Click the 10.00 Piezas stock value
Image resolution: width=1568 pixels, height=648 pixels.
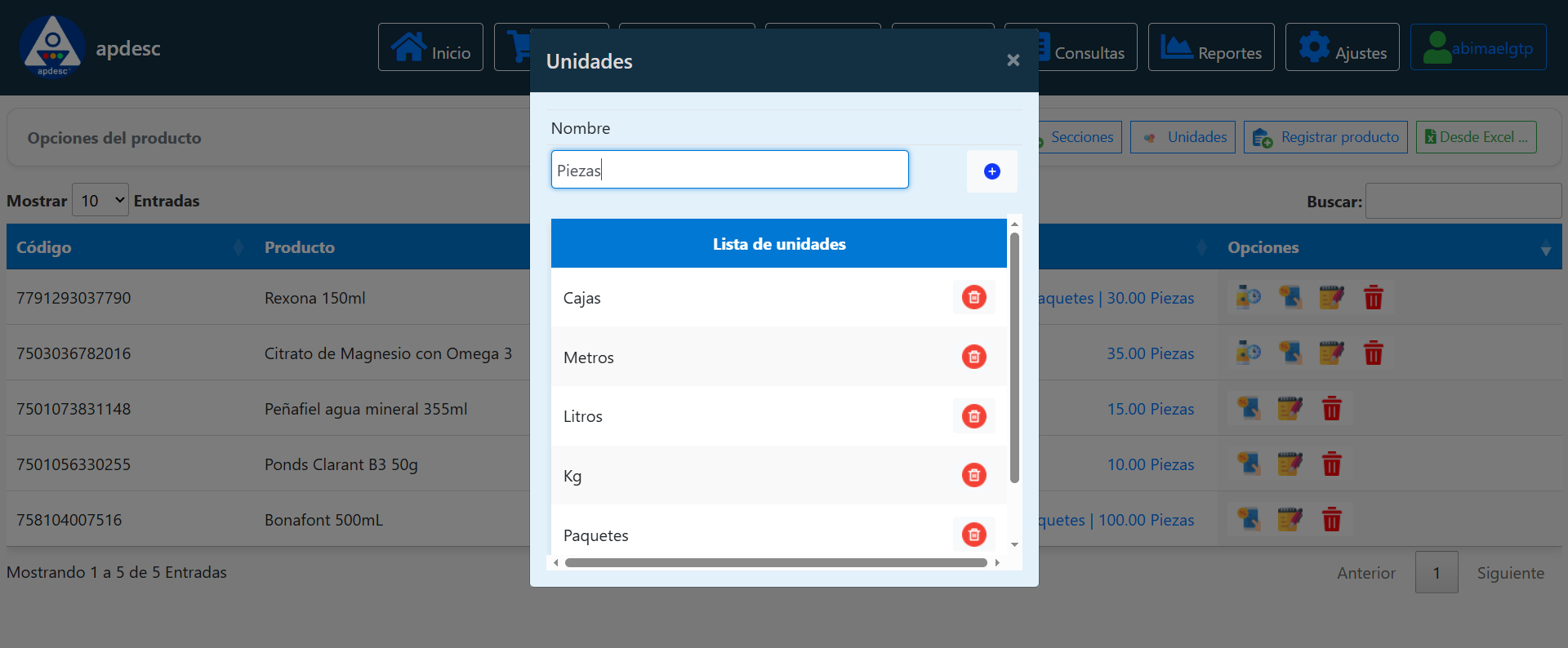point(1150,464)
